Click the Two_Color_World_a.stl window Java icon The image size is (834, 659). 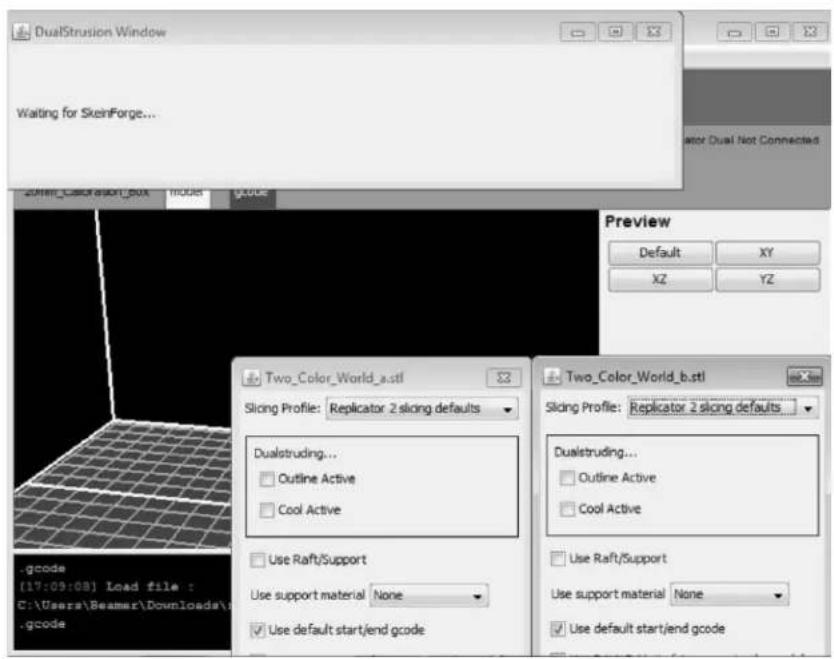coord(252,378)
